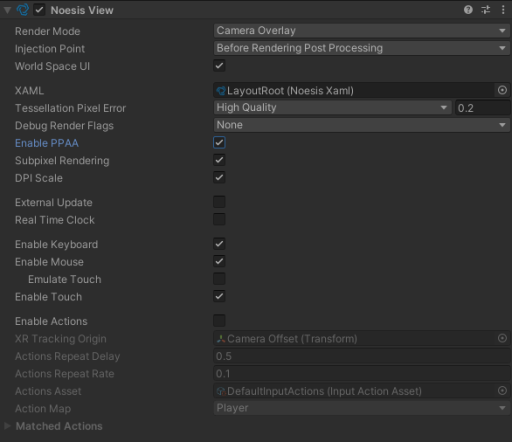Collapse the Noesis View component foldout arrow

click(x=7, y=10)
